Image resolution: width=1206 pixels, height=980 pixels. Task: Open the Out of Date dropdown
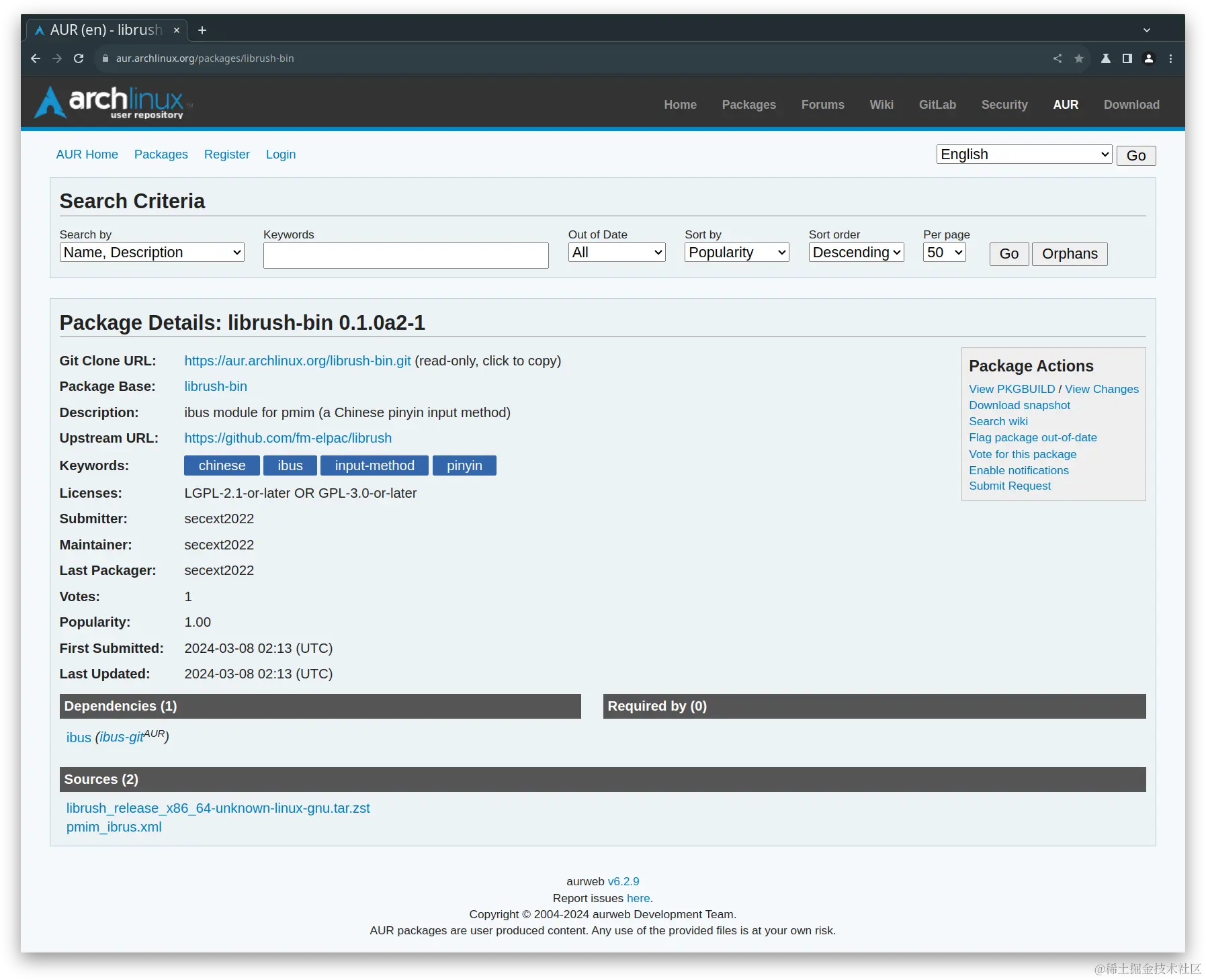point(617,253)
